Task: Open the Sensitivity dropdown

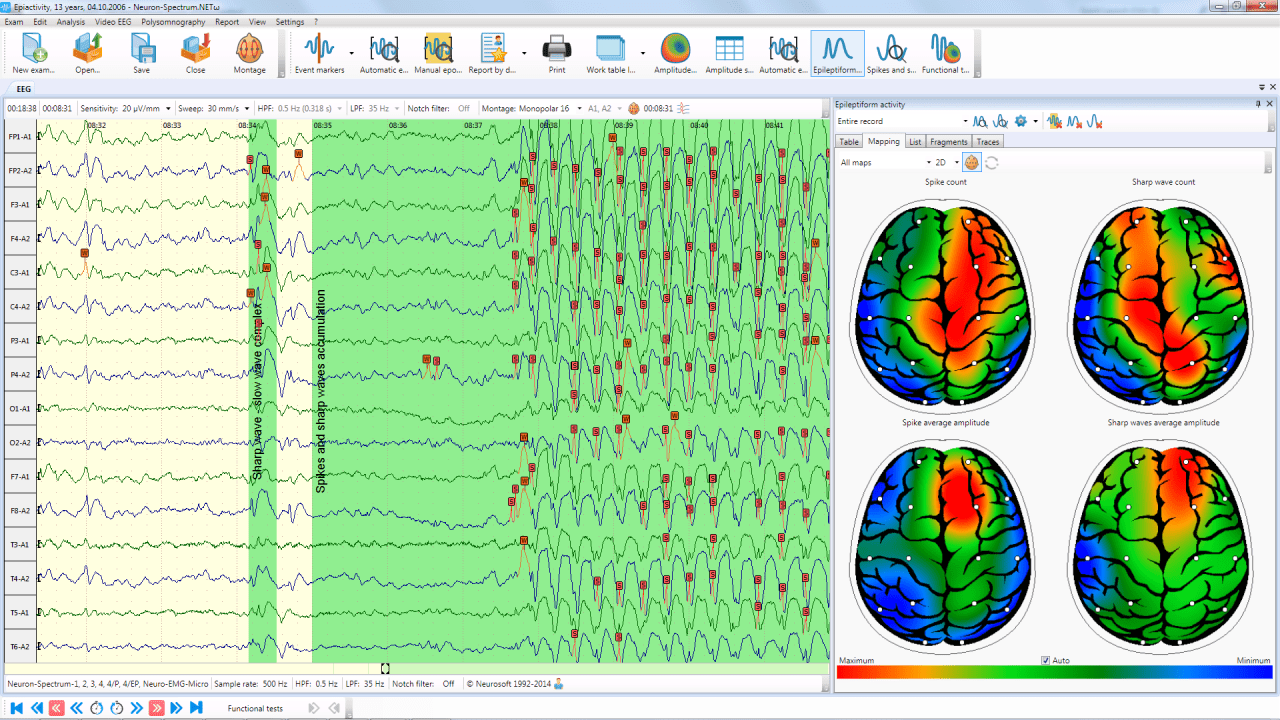Action: pos(168,108)
